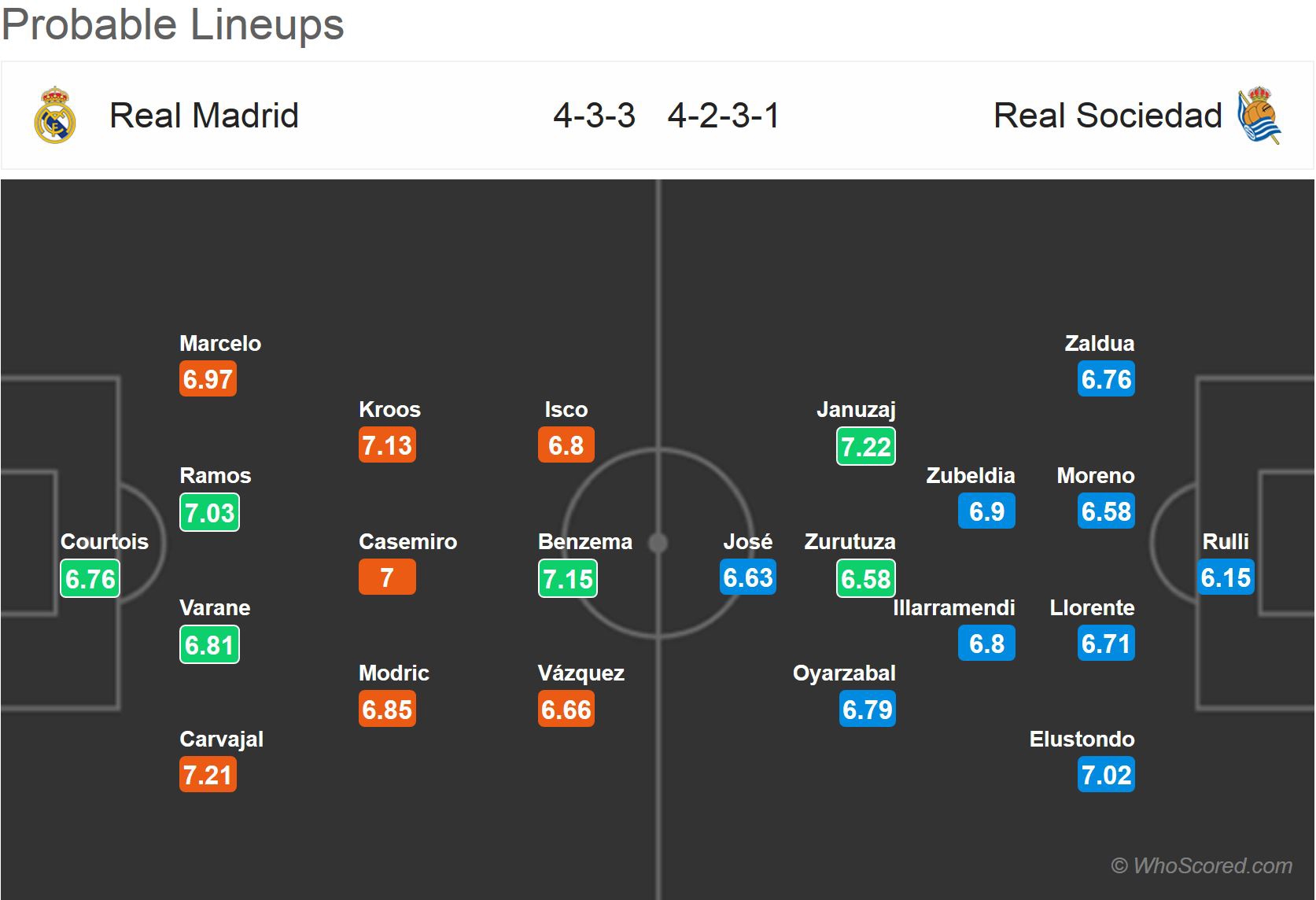Select the Oyarzabal player name
This screenshot has height=900, width=1316.
click(844, 673)
